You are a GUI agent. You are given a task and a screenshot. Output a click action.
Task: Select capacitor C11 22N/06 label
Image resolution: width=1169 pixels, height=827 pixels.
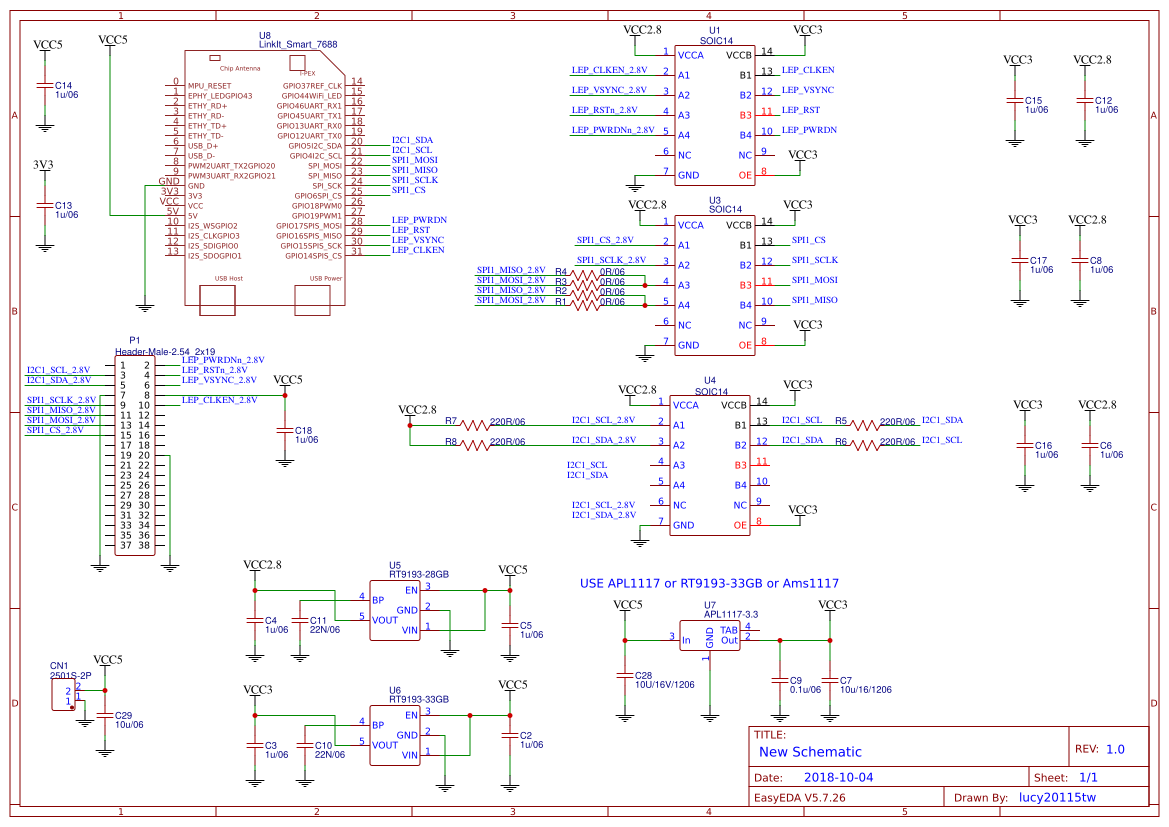pyautogui.click(x=324, y=625)
